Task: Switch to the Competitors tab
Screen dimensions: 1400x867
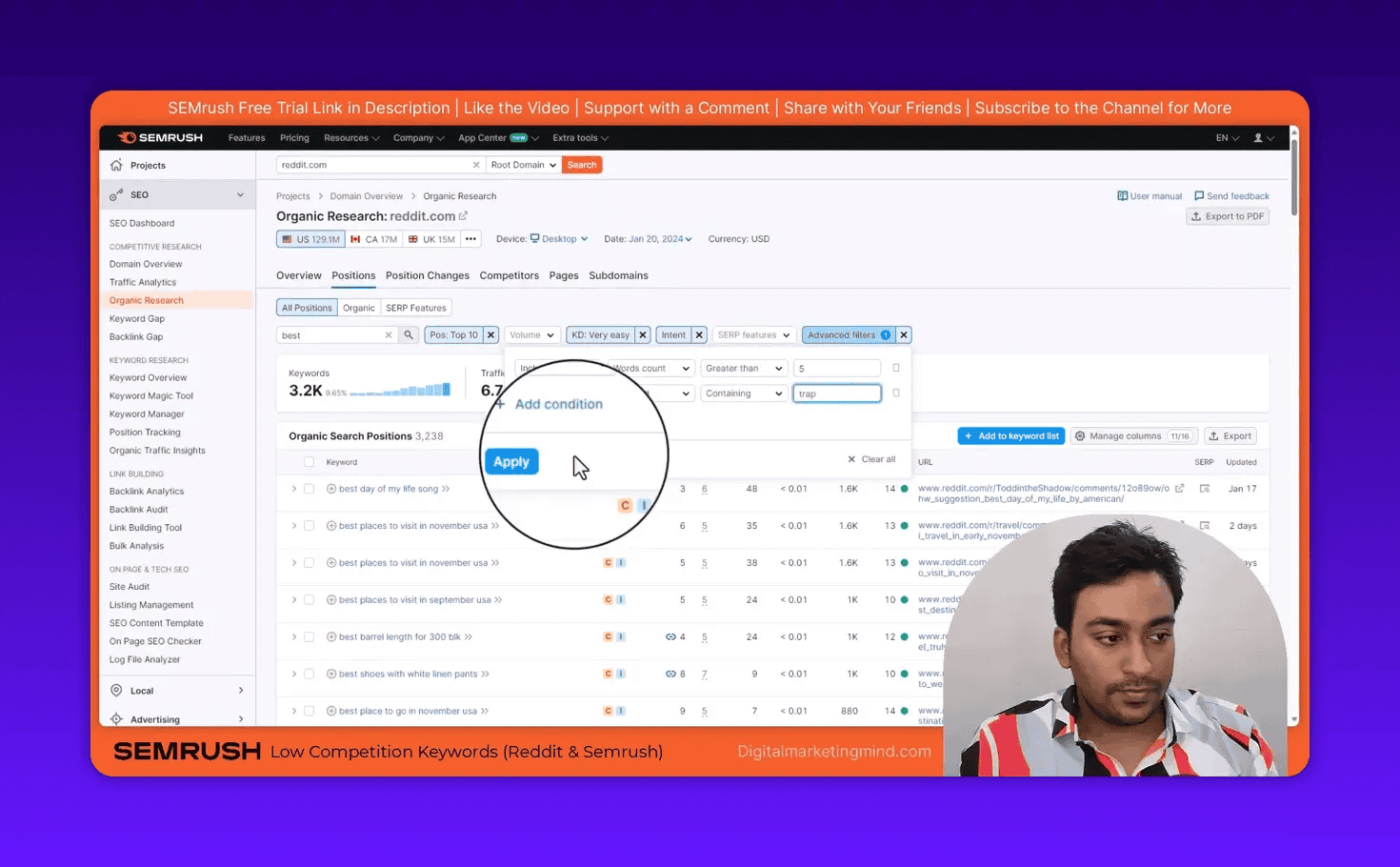Action: pos(509,275)
